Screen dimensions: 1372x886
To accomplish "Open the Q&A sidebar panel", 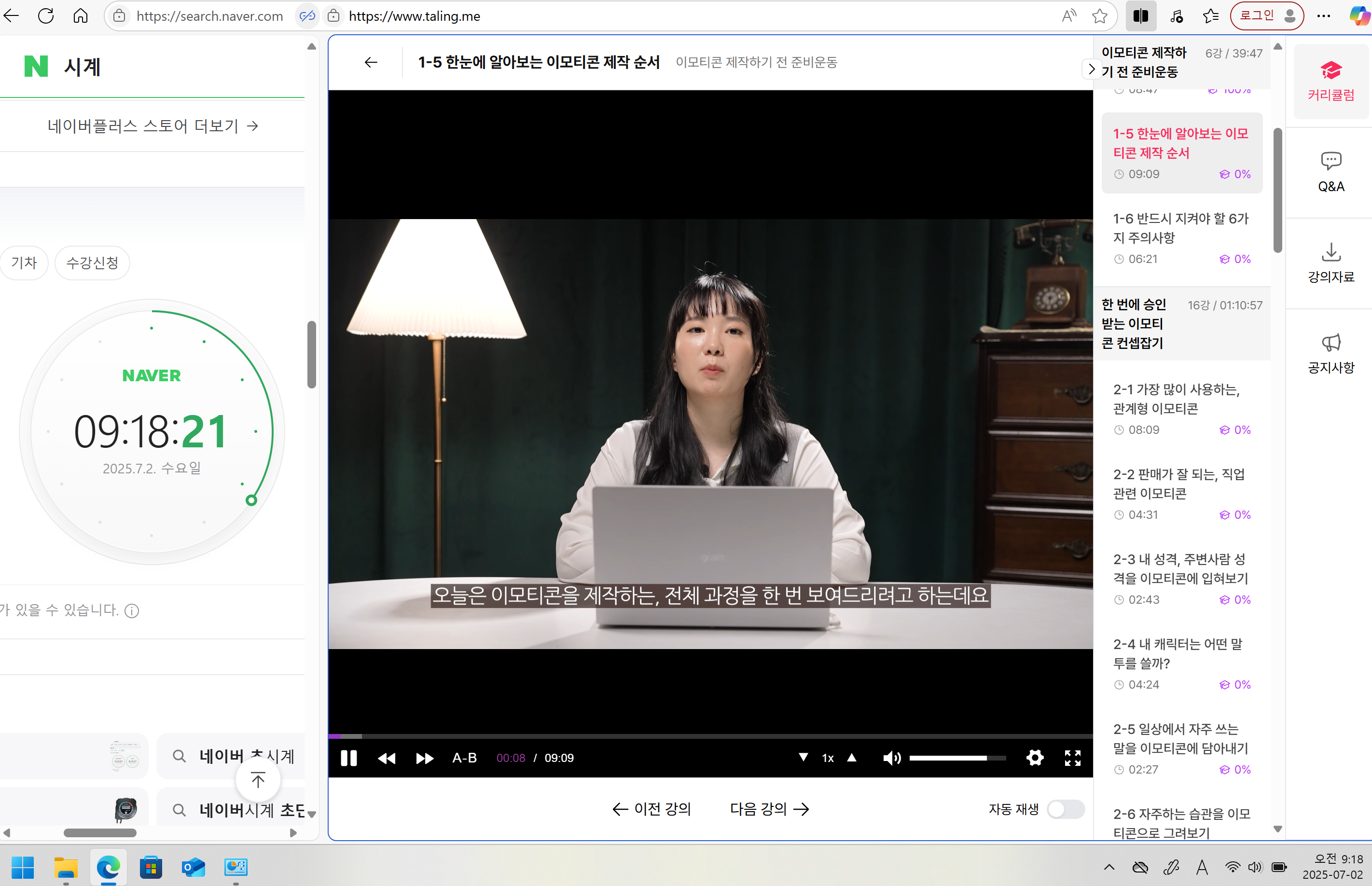I will 1330,171.
